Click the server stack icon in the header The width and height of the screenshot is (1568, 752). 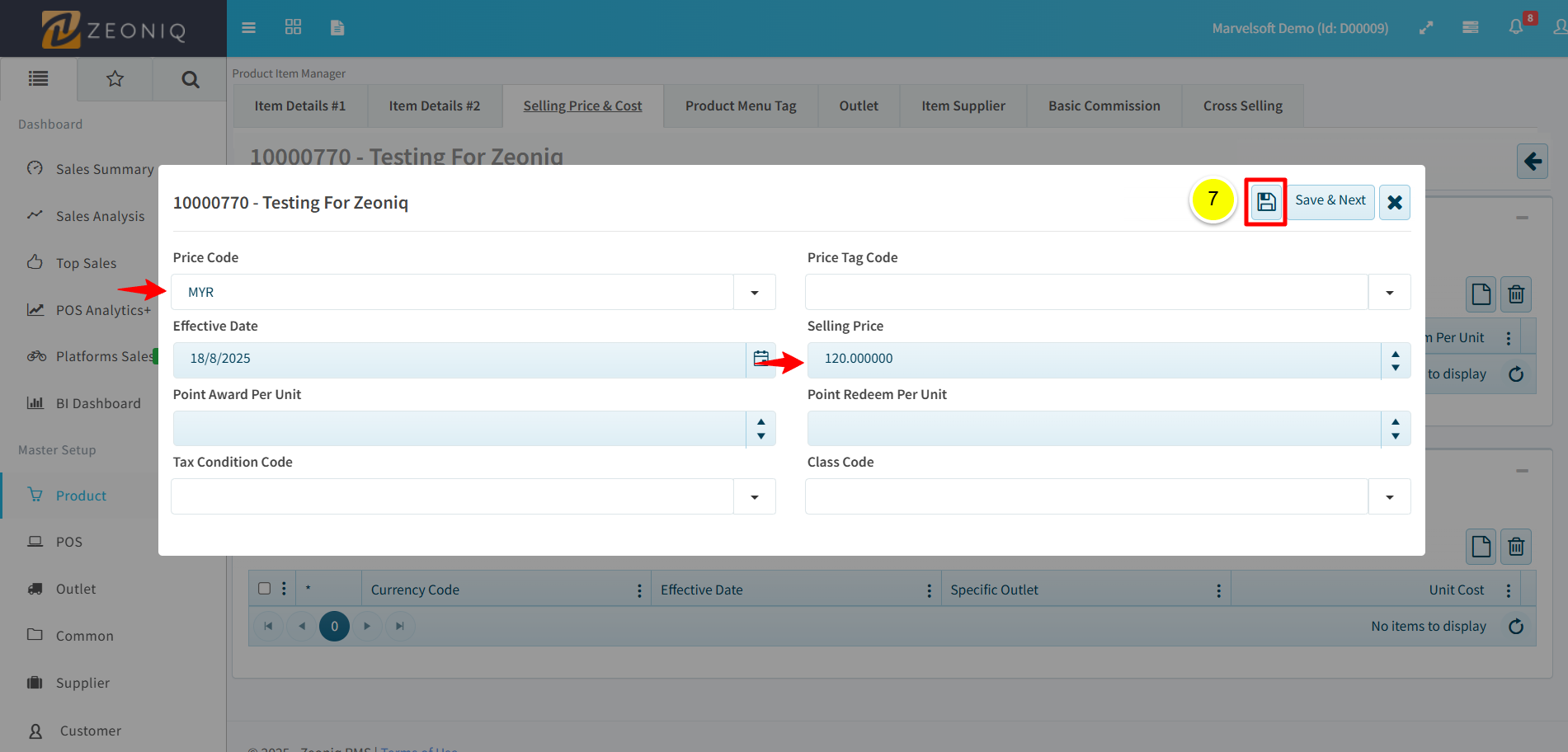click(x=1470, y=27)
